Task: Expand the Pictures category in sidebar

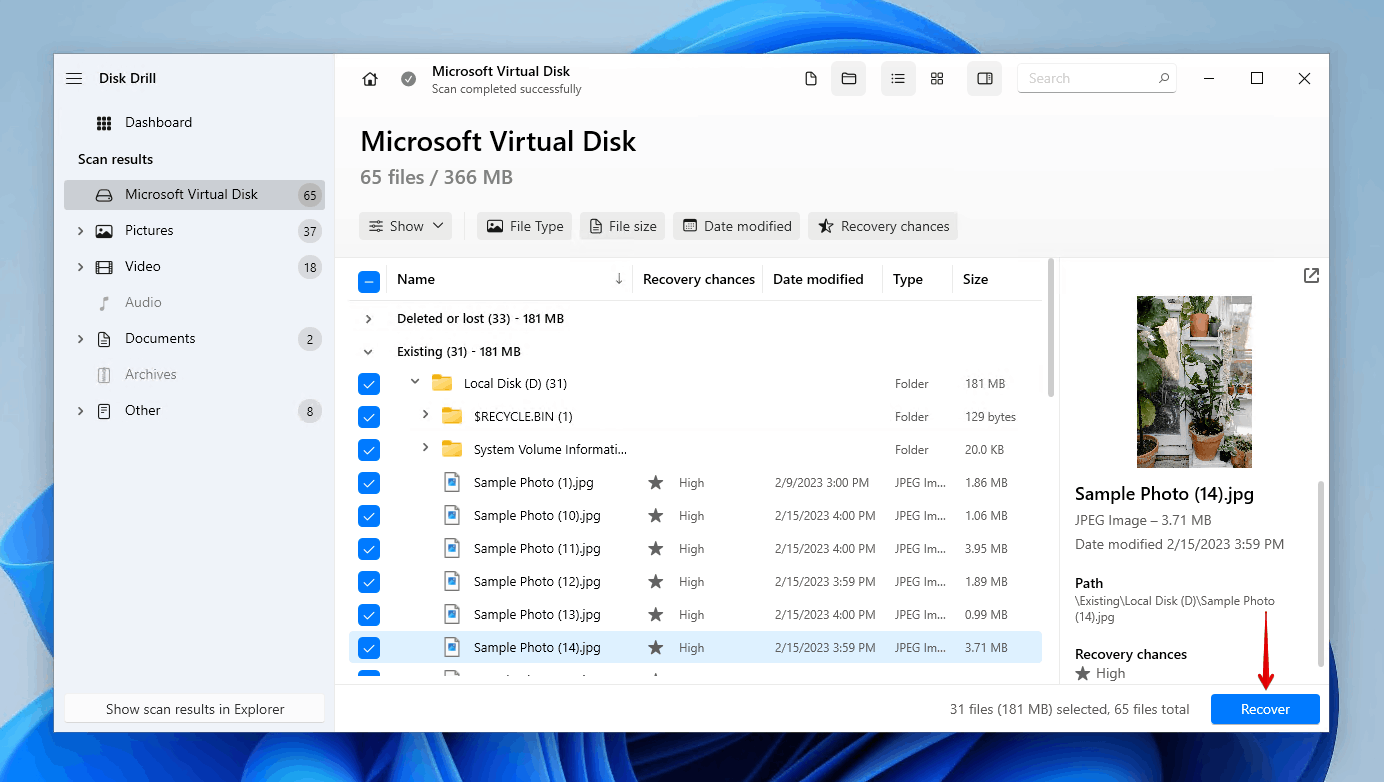Action: point(80,231)
